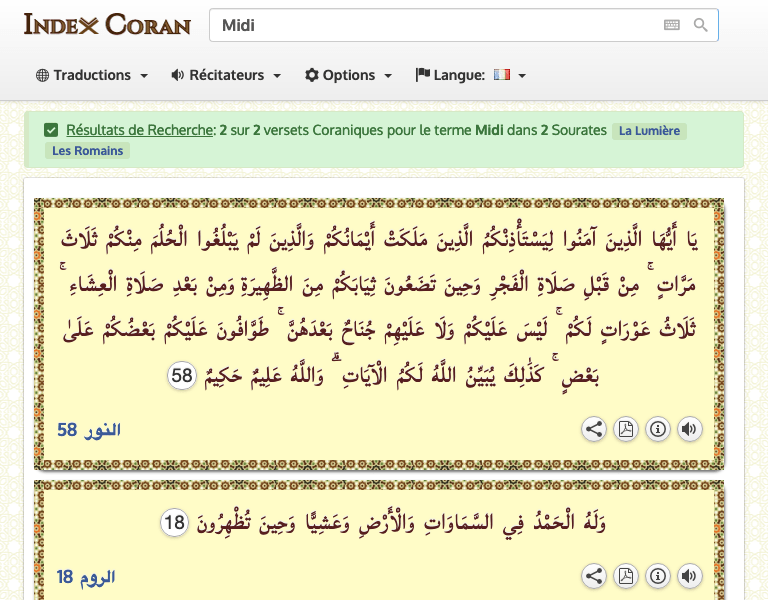
Task: Open PDF export for verse An-Nur 58
Action: [x=625, y=430]
